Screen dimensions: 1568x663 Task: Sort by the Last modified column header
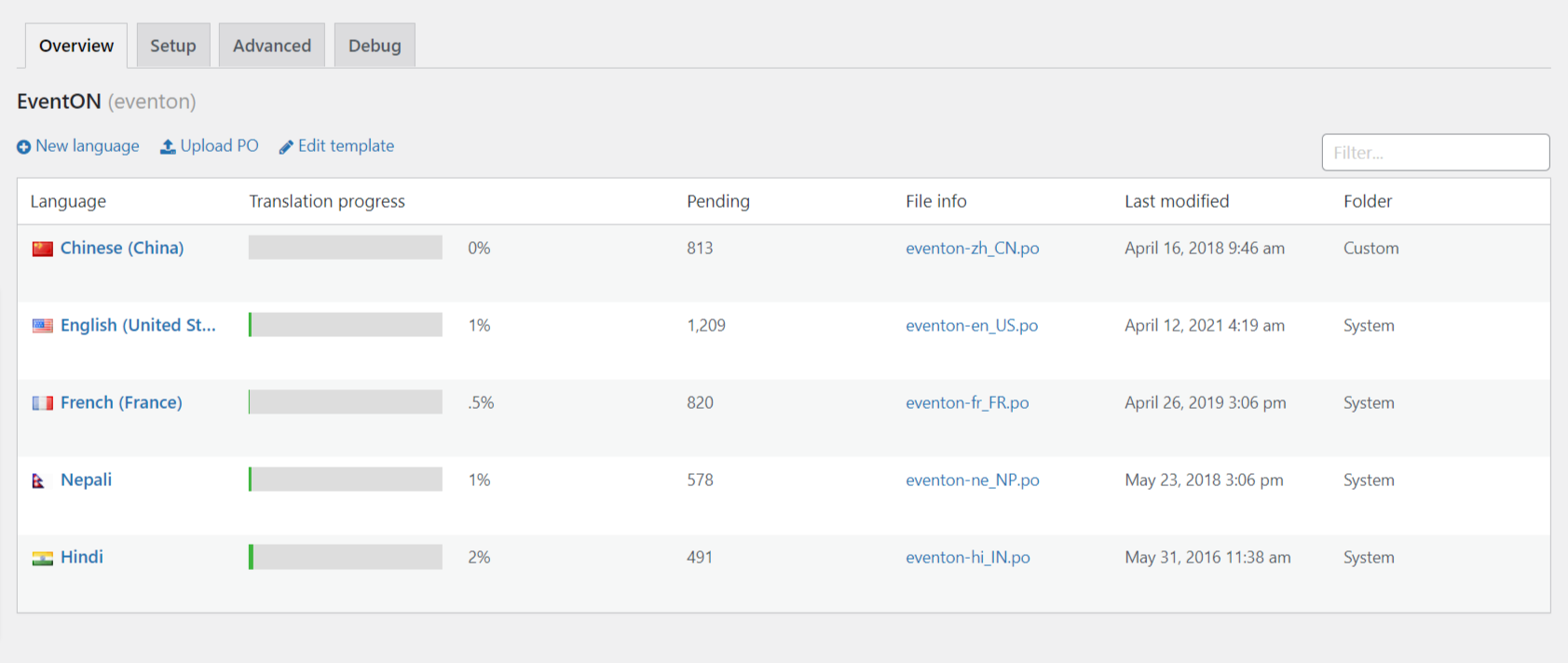click(1177, 201)
